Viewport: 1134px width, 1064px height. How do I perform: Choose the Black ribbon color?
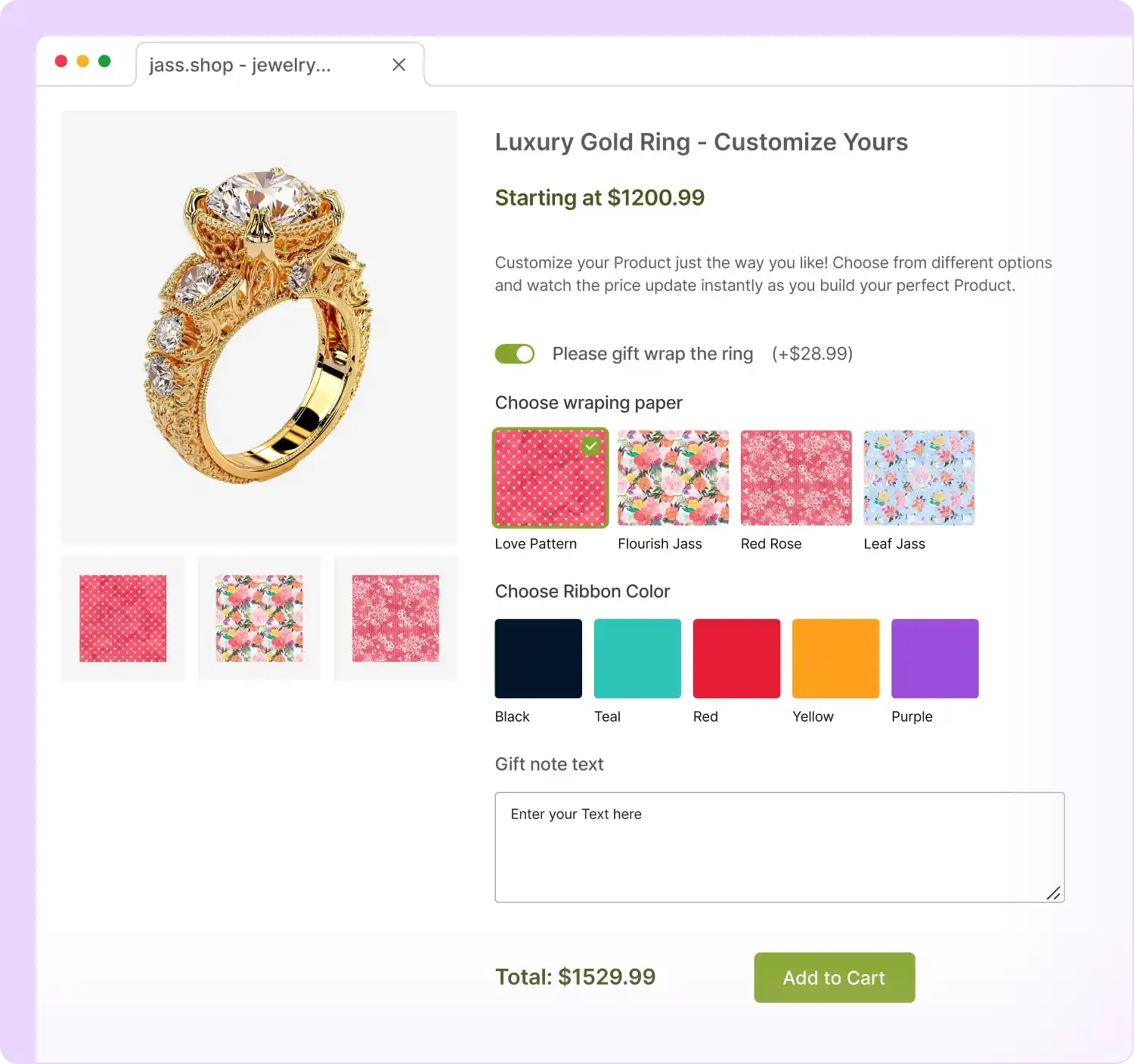538,657
